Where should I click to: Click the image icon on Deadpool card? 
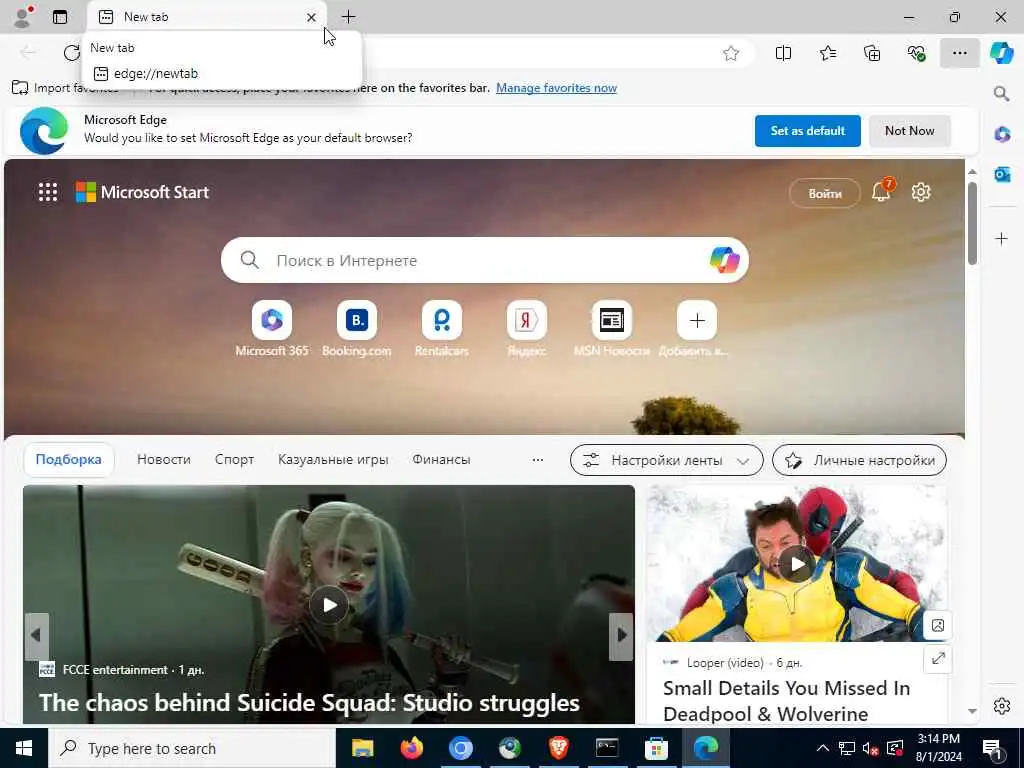click(937, 625)
